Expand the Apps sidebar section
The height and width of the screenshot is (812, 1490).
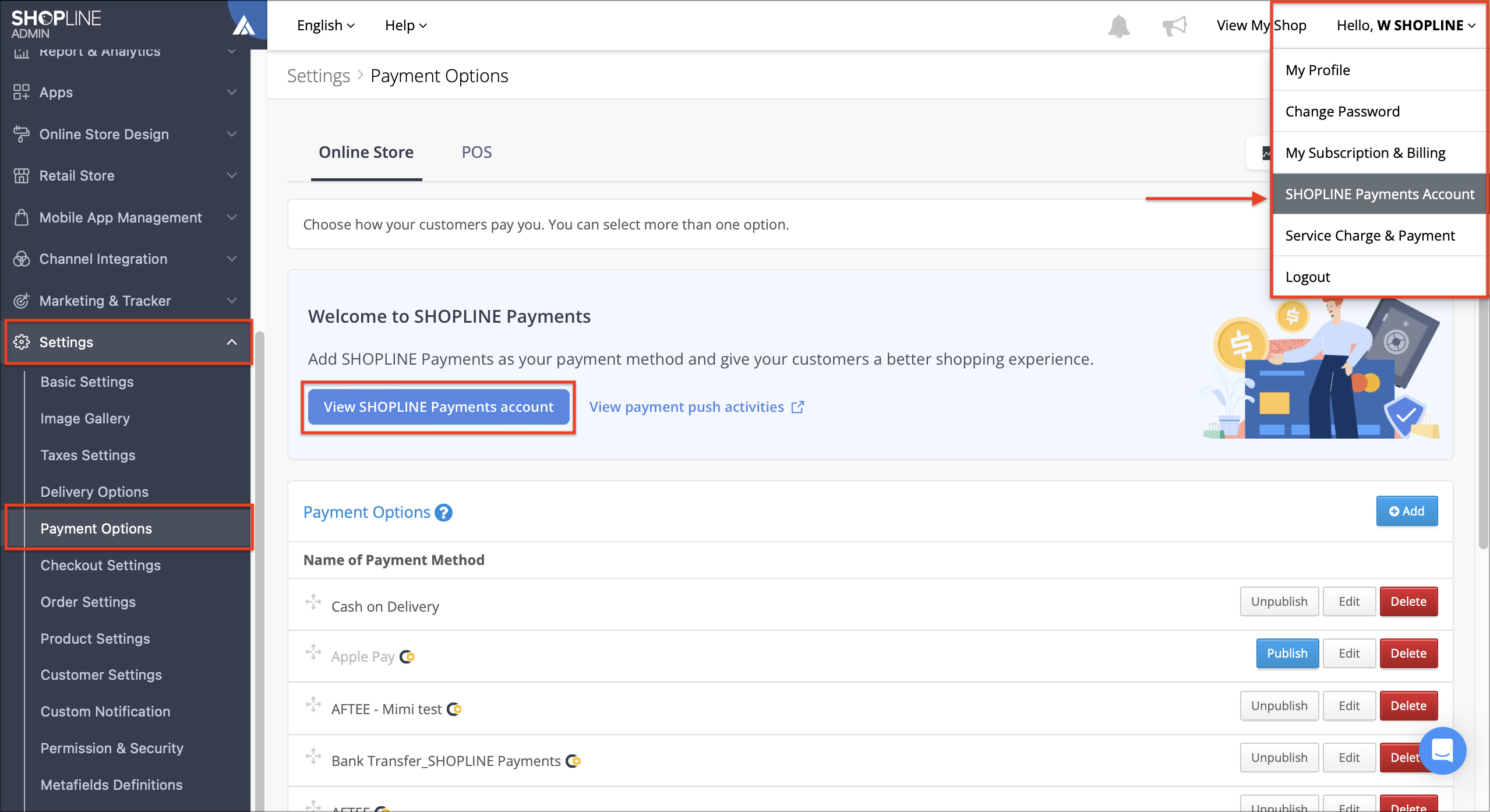pyautogui.click(x=232, y=92)
